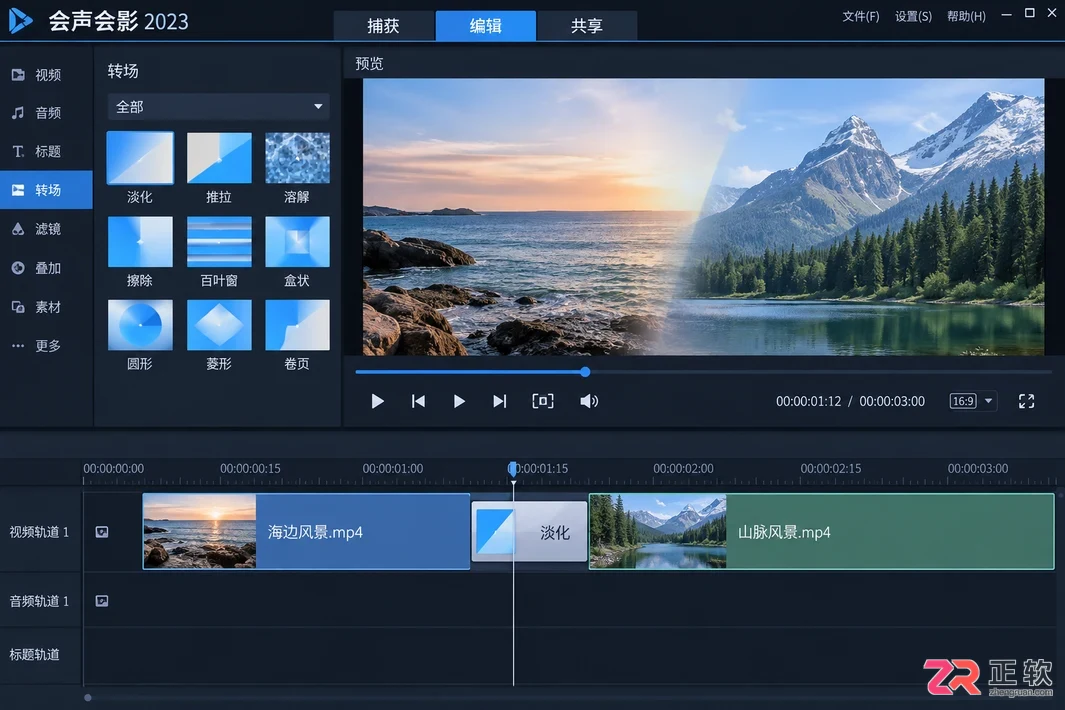Image resolution: width=1065 pixels, height=710 pixels.
Task: Click the timeline playhead marker on the ruler
Action: 513,469
